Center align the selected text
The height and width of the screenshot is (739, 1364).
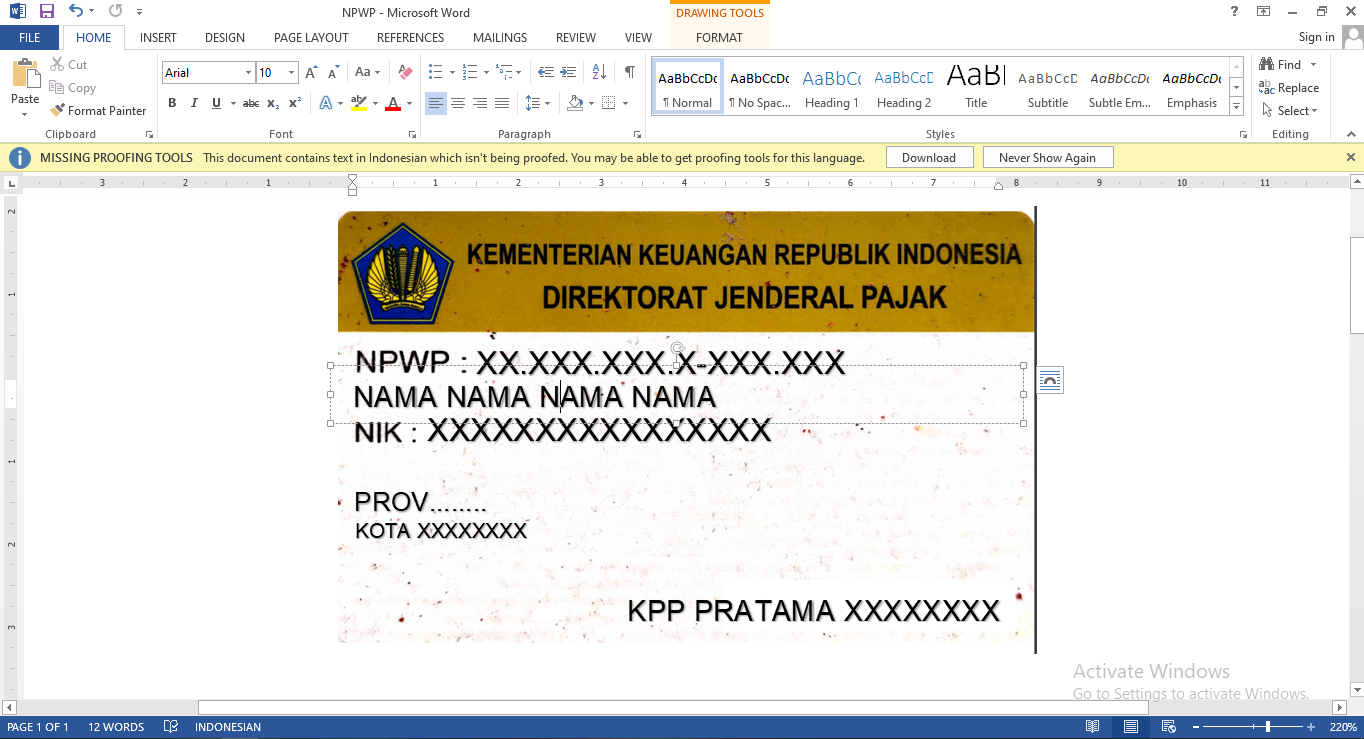tap(457, 103)
